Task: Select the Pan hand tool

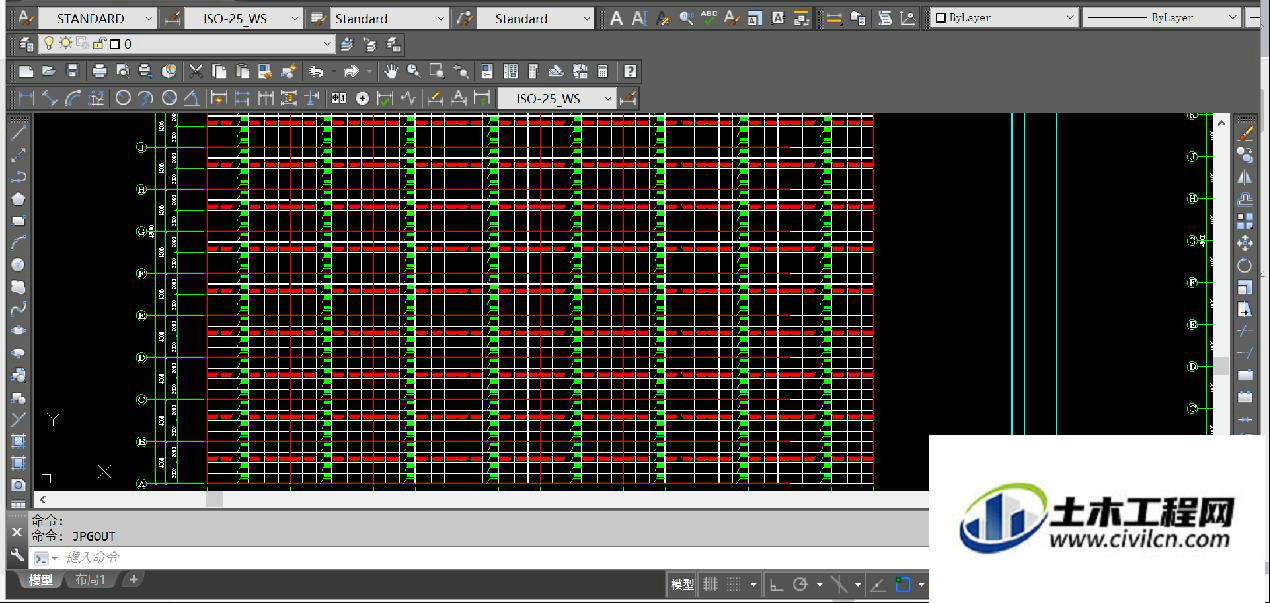Action: (391, 71)
